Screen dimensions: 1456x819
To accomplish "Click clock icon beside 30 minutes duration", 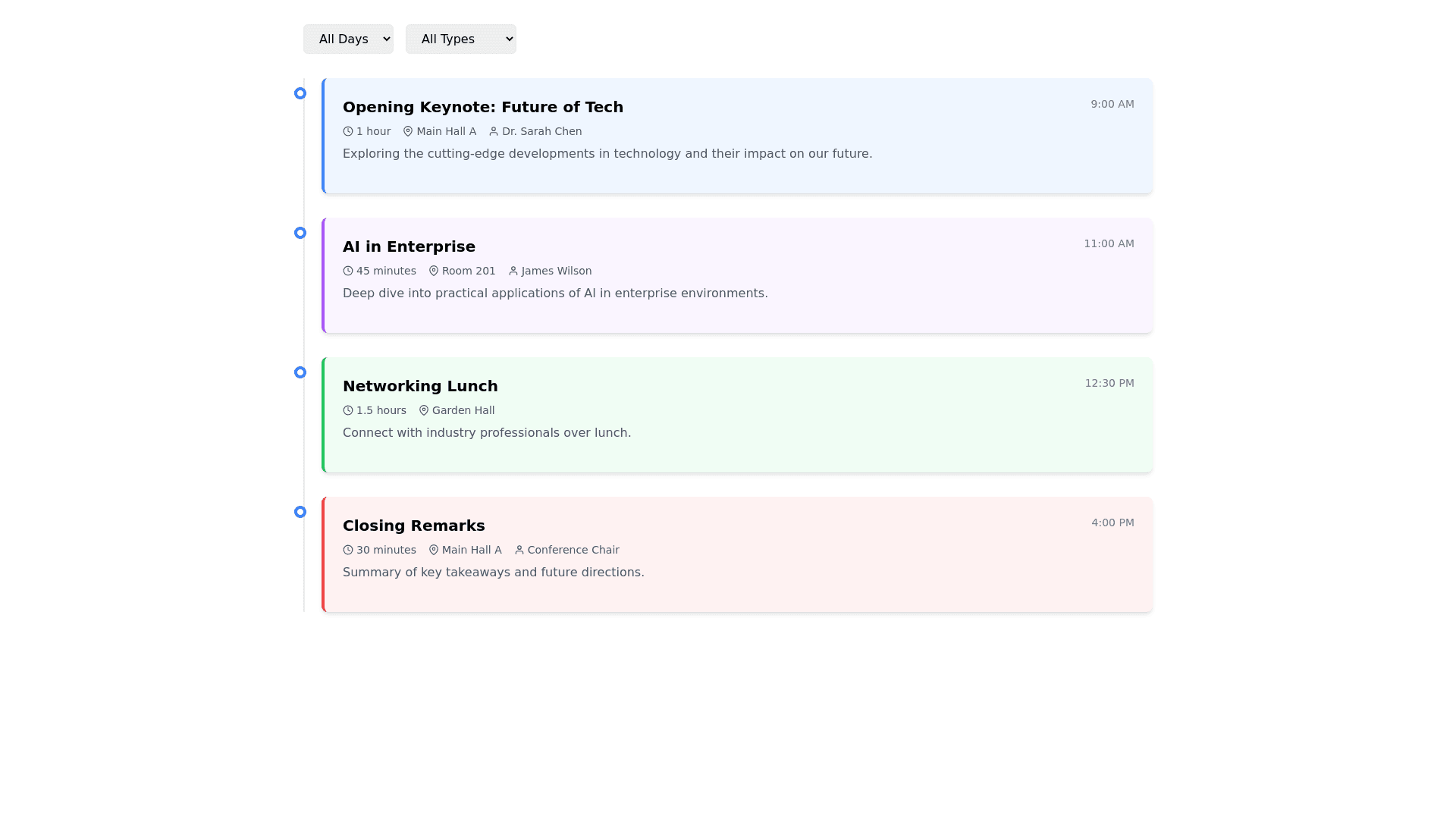I will [x=348, y=550].
